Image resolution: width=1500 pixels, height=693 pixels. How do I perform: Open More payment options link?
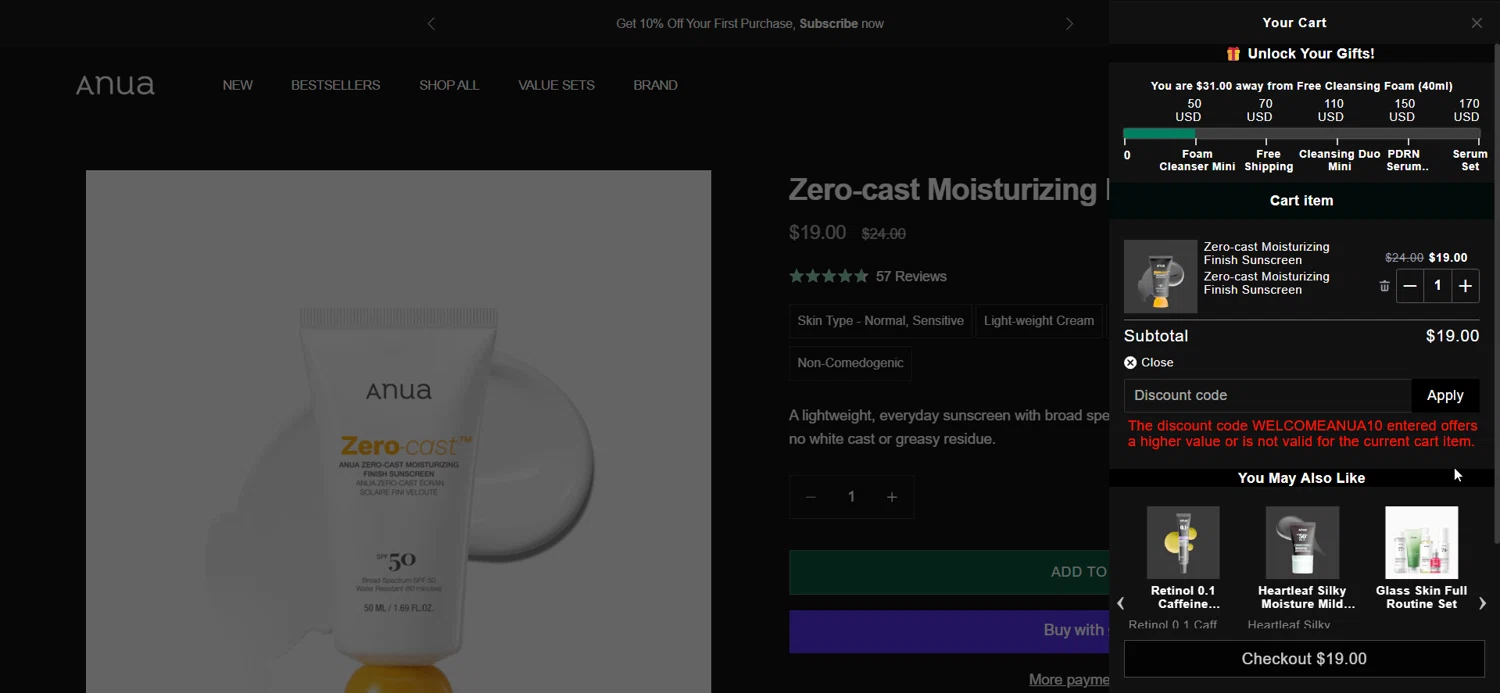click(x=1069, y=680)
